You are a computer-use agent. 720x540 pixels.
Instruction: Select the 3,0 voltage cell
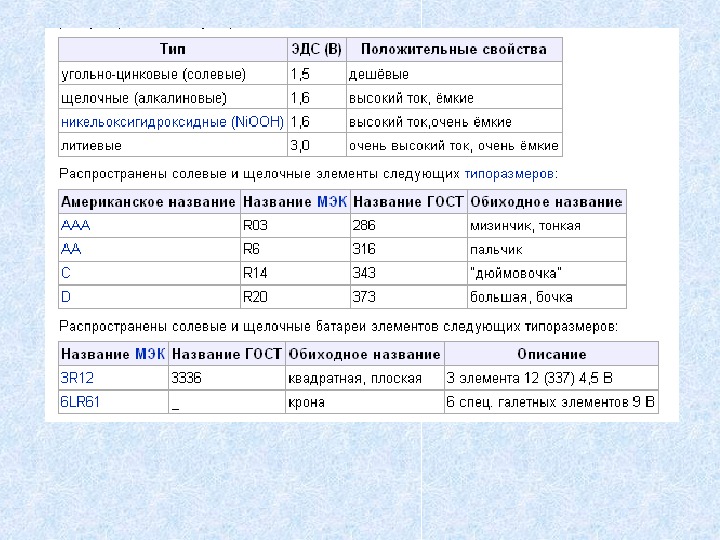point(317,146)
